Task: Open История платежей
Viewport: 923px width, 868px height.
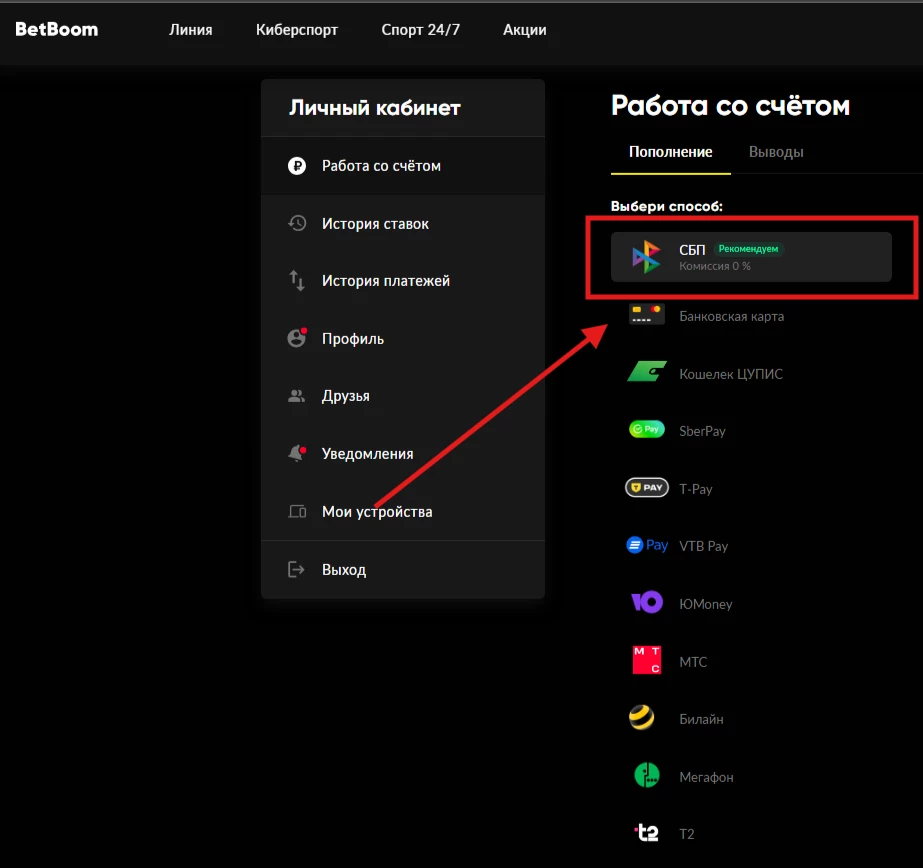Action: pyautogui.click(x=403, y=281)
